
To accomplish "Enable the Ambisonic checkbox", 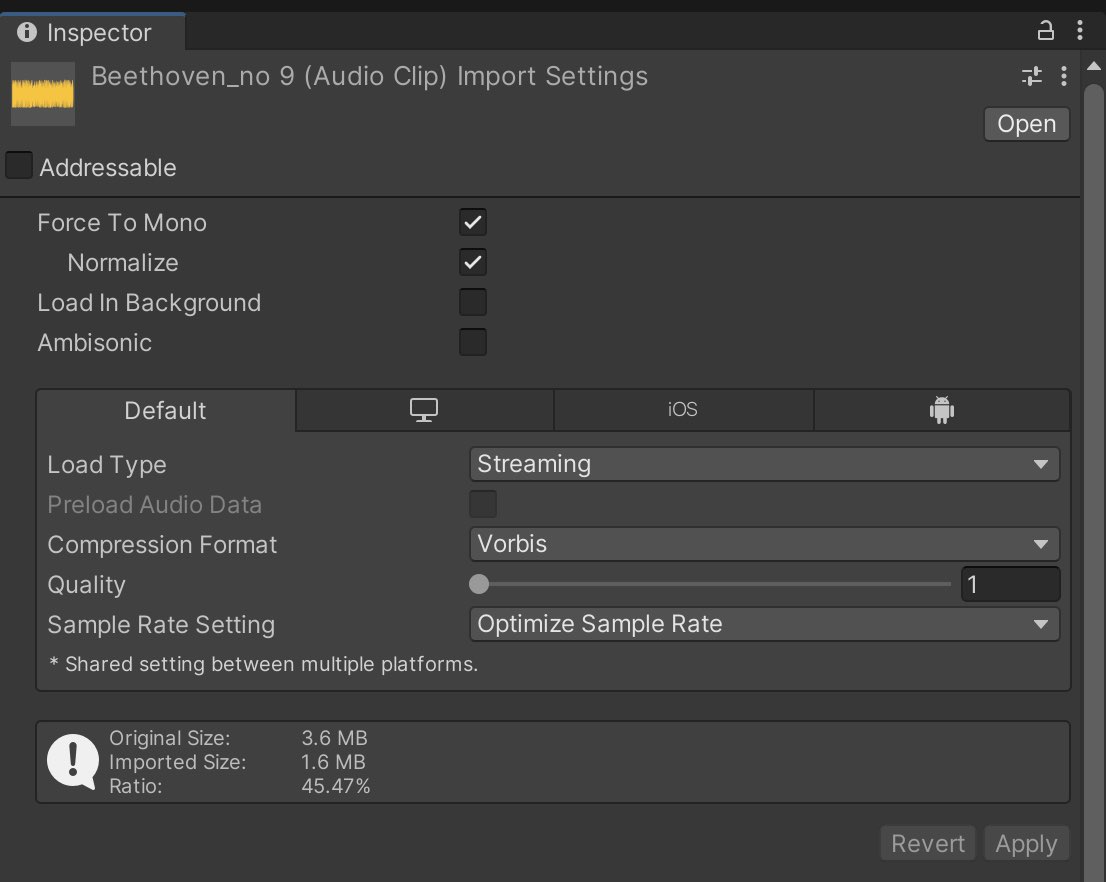I will [473, 342].
